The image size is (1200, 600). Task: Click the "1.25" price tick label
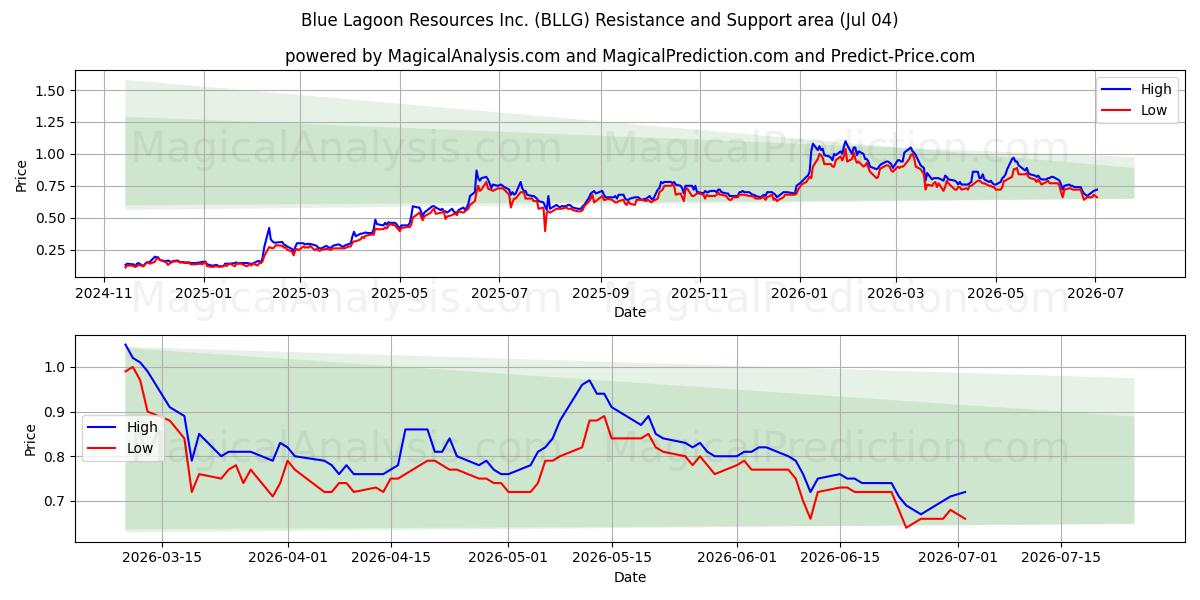[51, 122]
